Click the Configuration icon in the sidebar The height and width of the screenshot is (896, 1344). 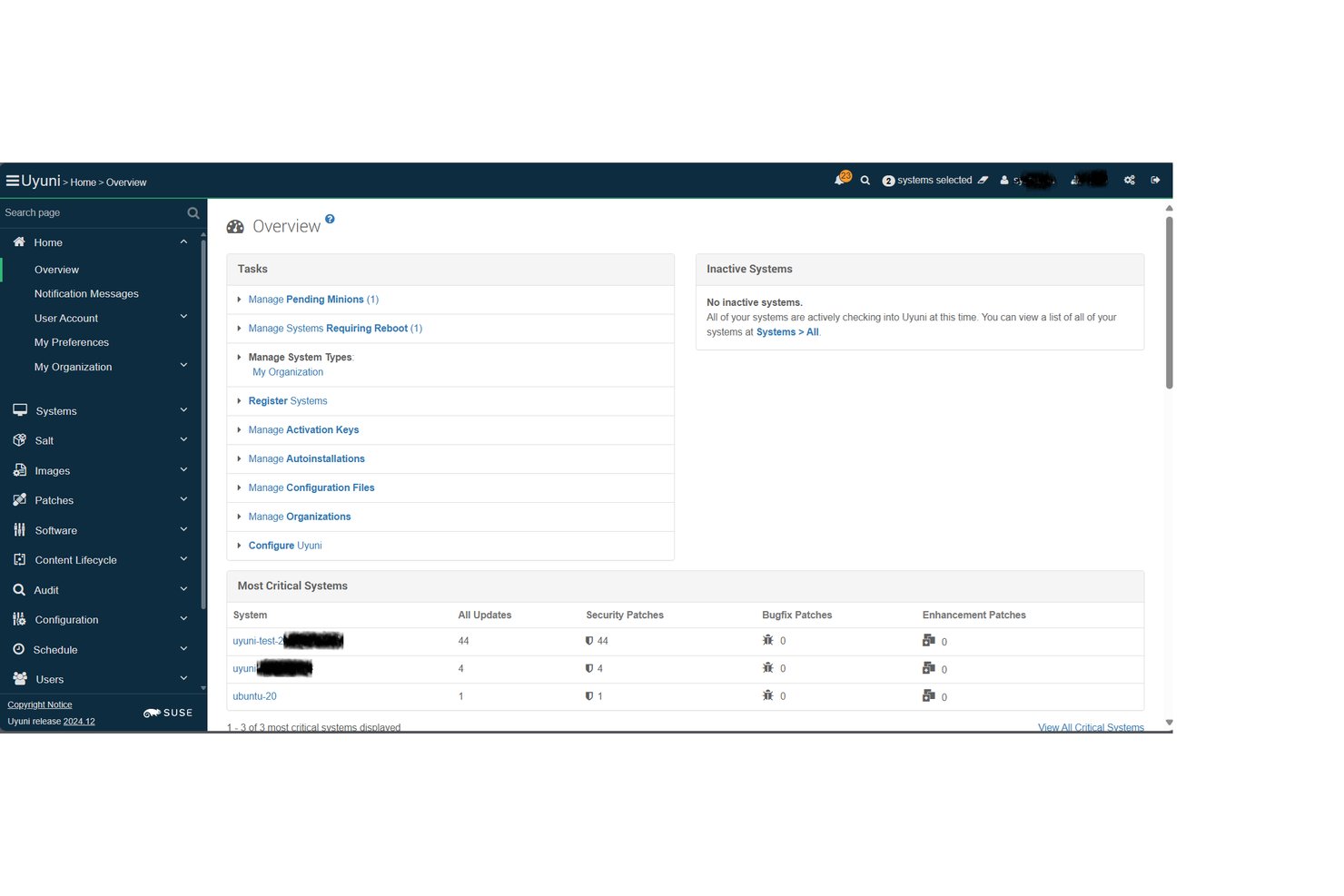[20, 619]
